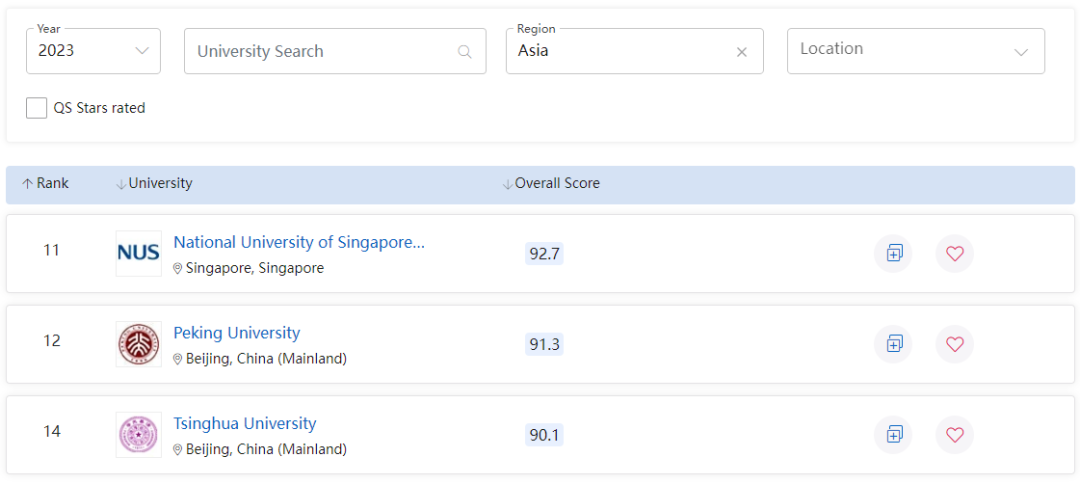
Task: Enable the QS Stars rated checkbox
Action: (x=37, y=108)
